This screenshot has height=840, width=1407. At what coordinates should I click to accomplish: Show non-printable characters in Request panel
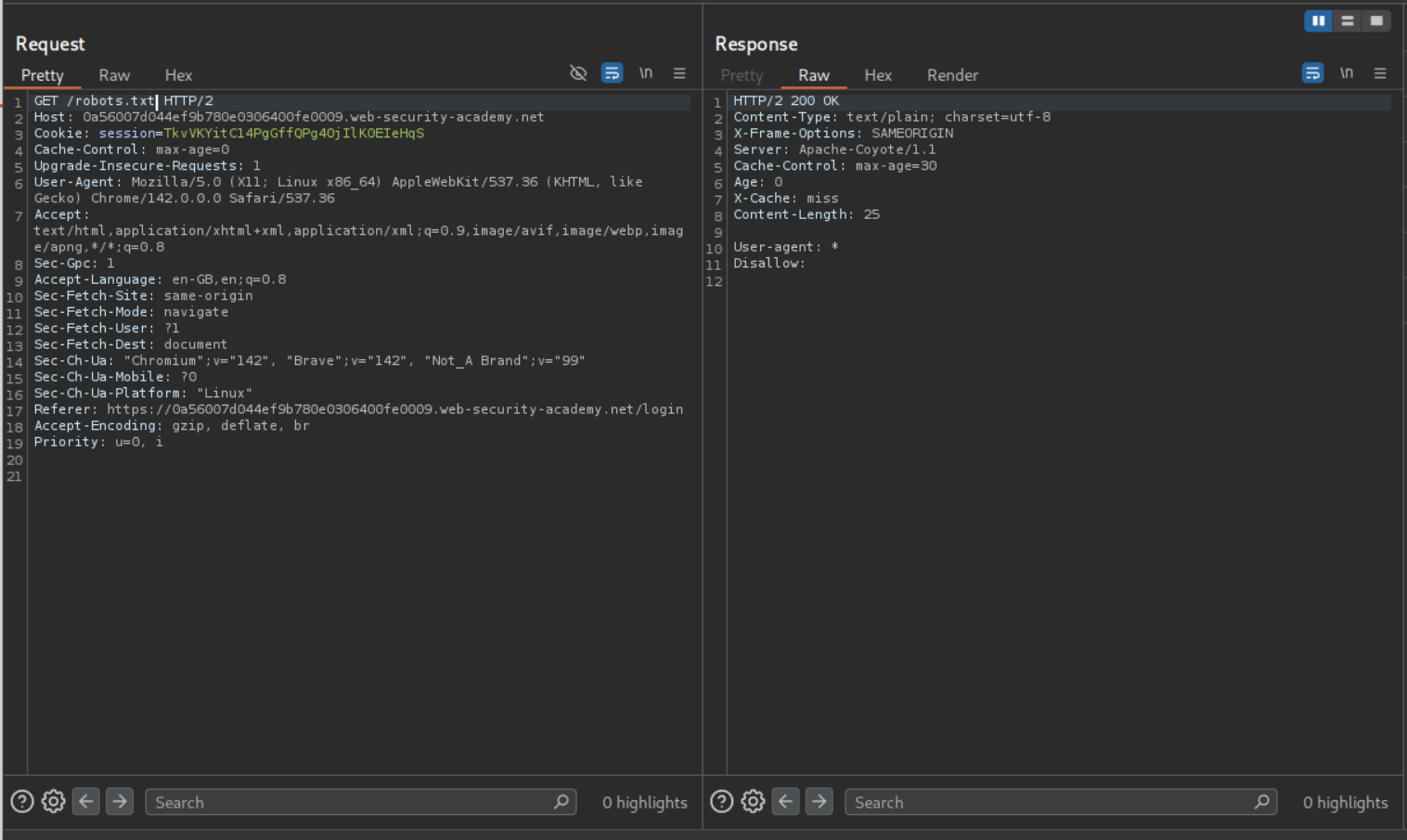click(x=646, y=73)
